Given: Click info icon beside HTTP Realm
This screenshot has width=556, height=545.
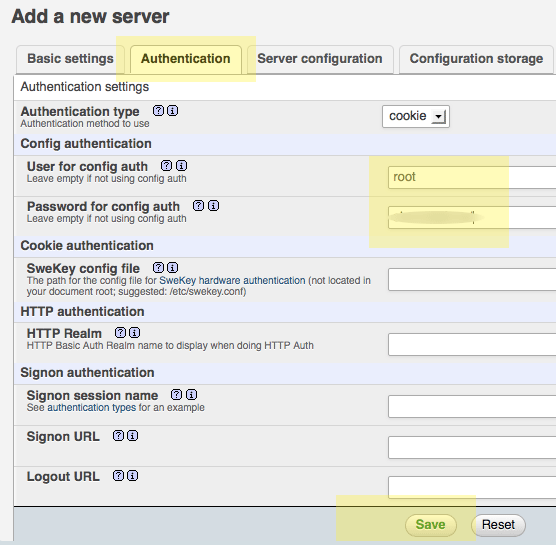Looking at the screenshot, I should [134, 333].
